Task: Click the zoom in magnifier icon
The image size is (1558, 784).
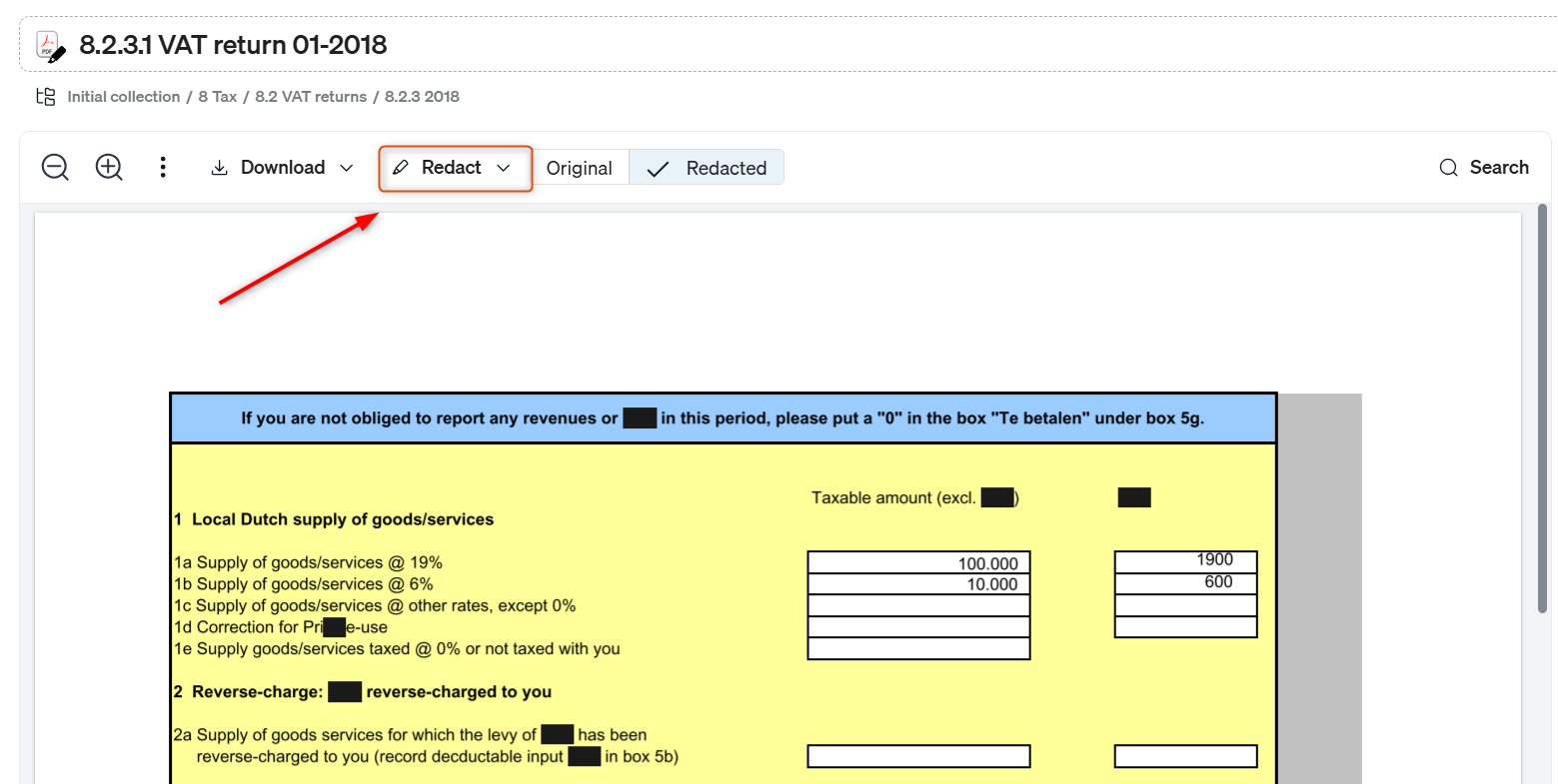Action: click(x=109, y=168)
